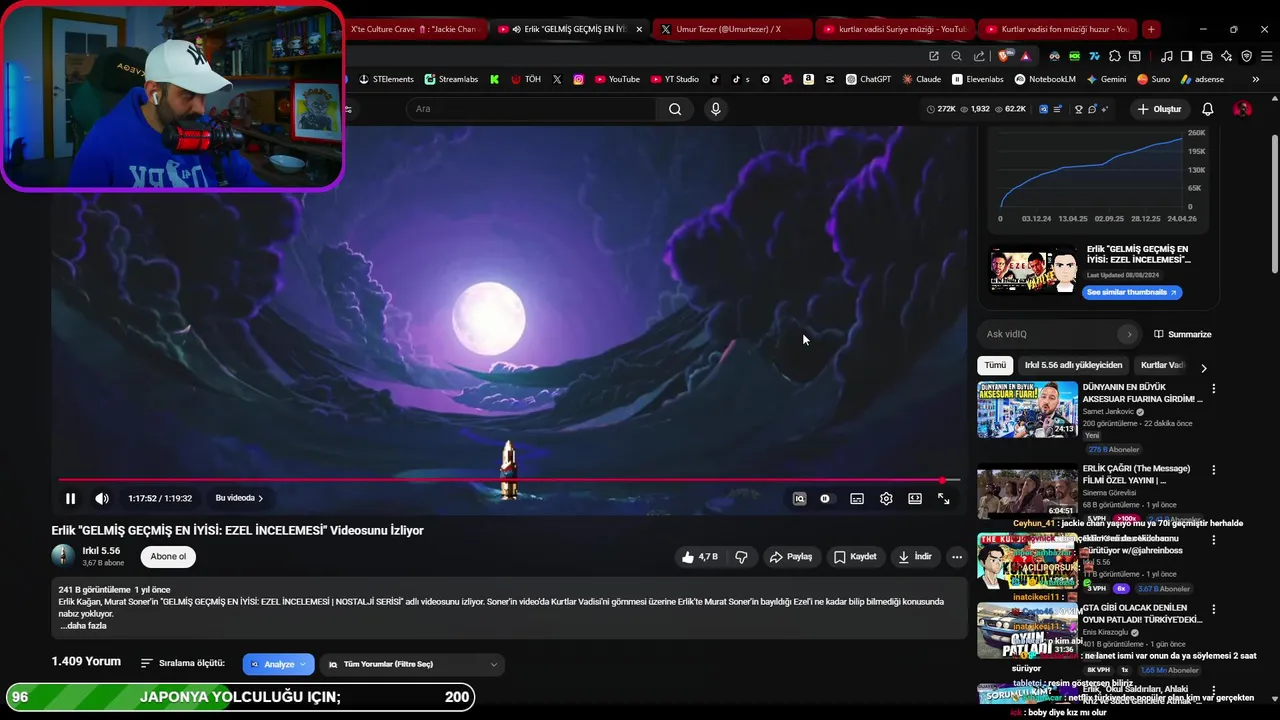Viewport: 1280px width, 720px height.
Task: Click the search magnifier button
Action: tap(675, 109)
